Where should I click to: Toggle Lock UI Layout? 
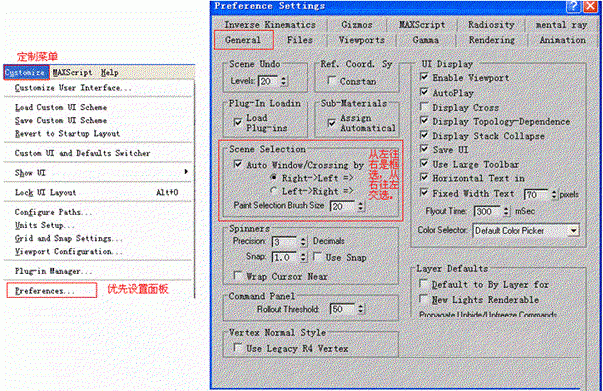tap(96, 192)
